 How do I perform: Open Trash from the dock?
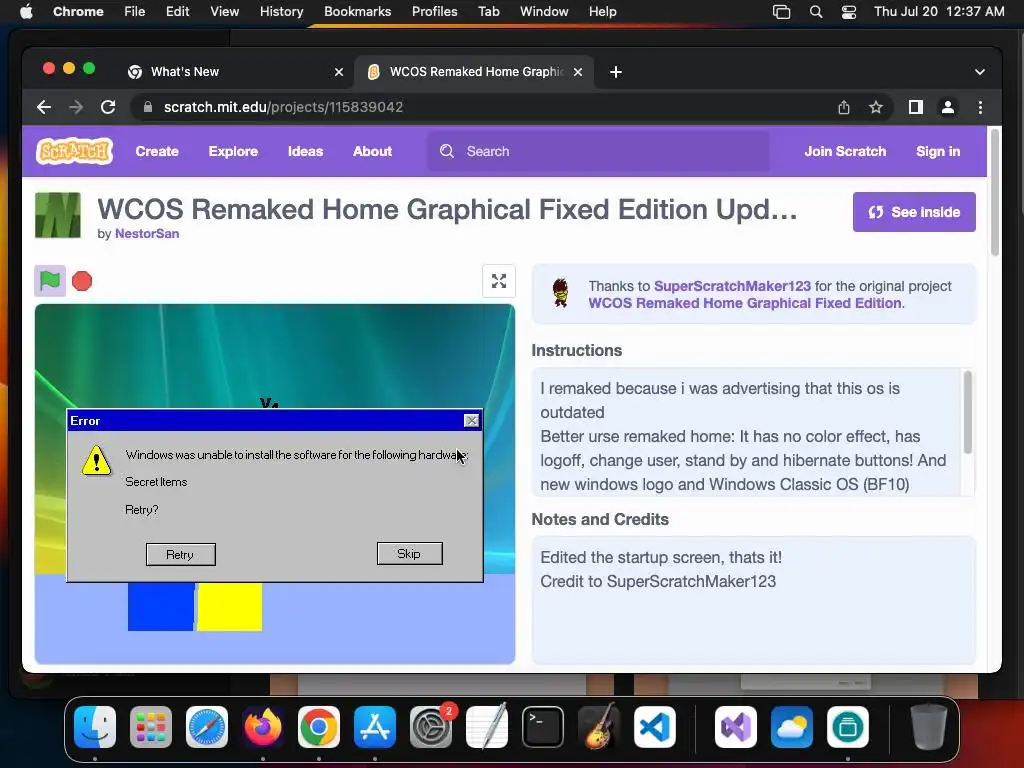pyautogui.click(x=929, y=727)
